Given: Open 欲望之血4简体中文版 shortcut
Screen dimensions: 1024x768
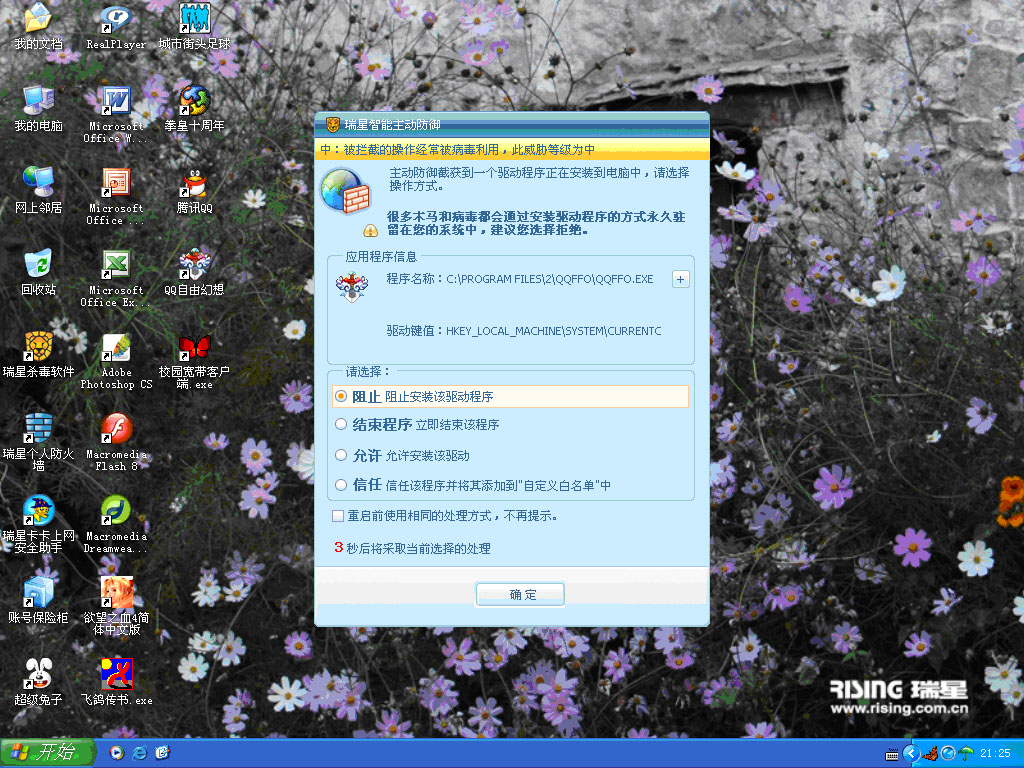Looking at the screenshot, I should pyautogui.click(x=116, y=606).
